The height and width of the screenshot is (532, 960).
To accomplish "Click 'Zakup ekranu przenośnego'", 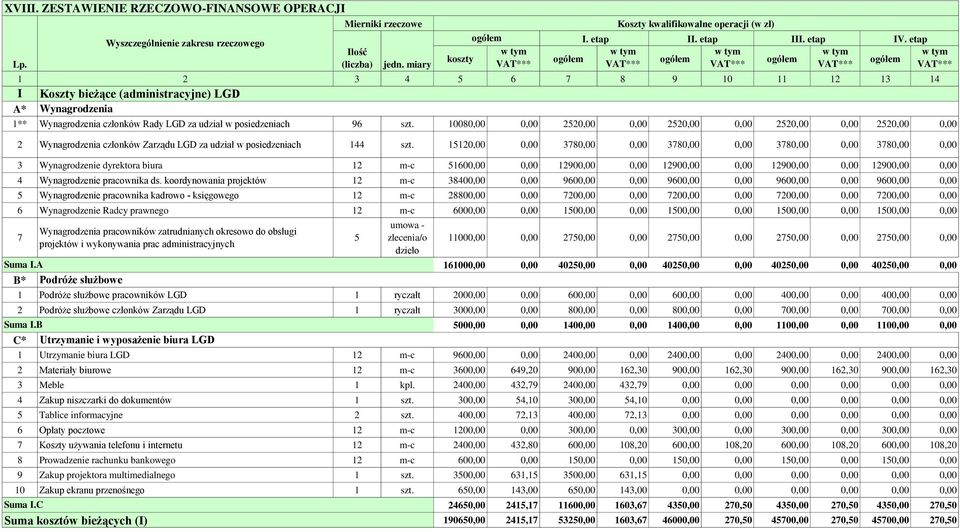I will click(92, 490).
